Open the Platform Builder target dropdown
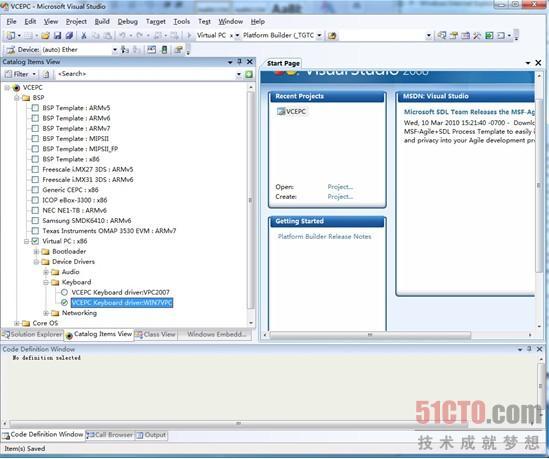The width and height of the screenshot is (549, 459). (x=319, y=35)
